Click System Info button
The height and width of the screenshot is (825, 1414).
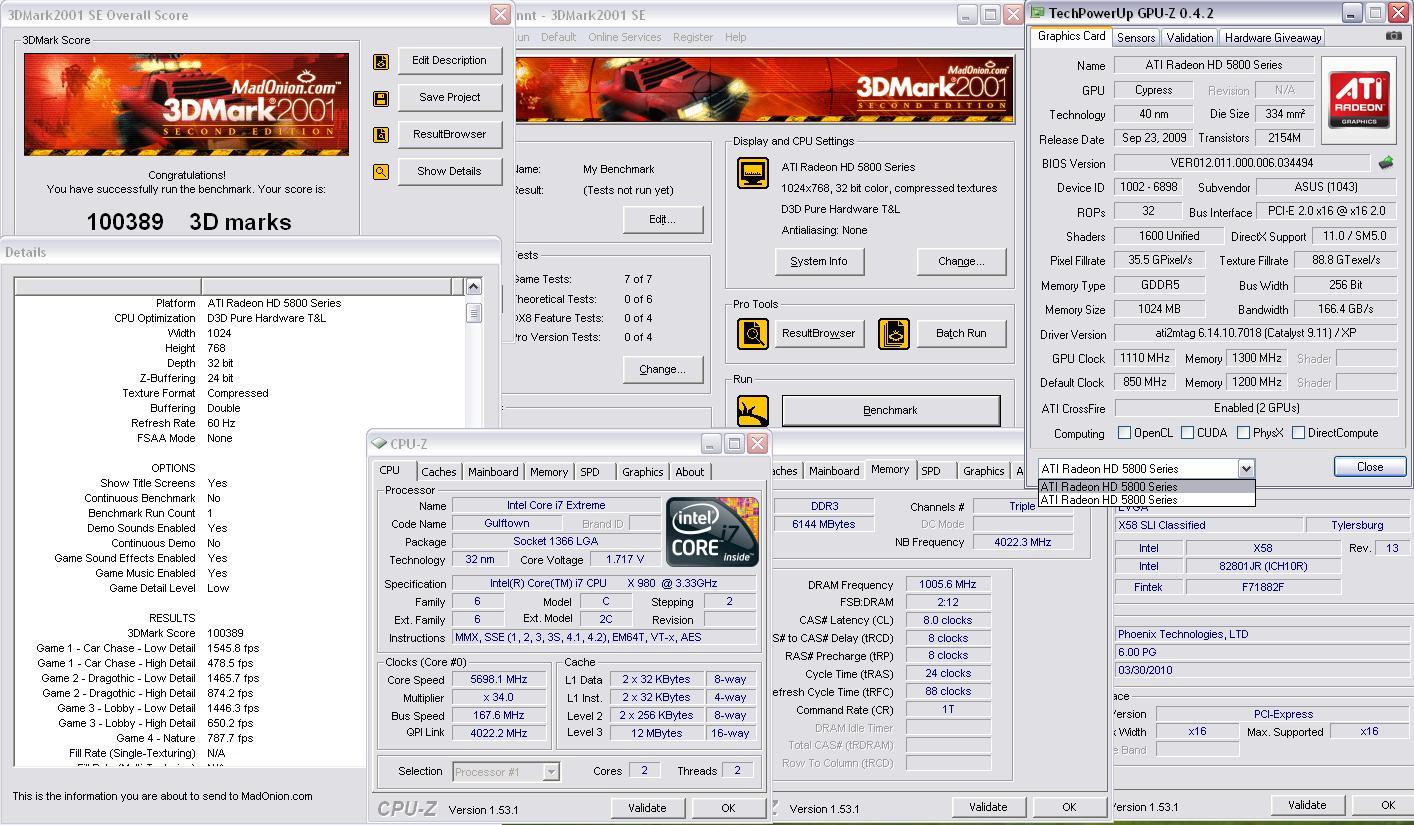pos(819,261)
